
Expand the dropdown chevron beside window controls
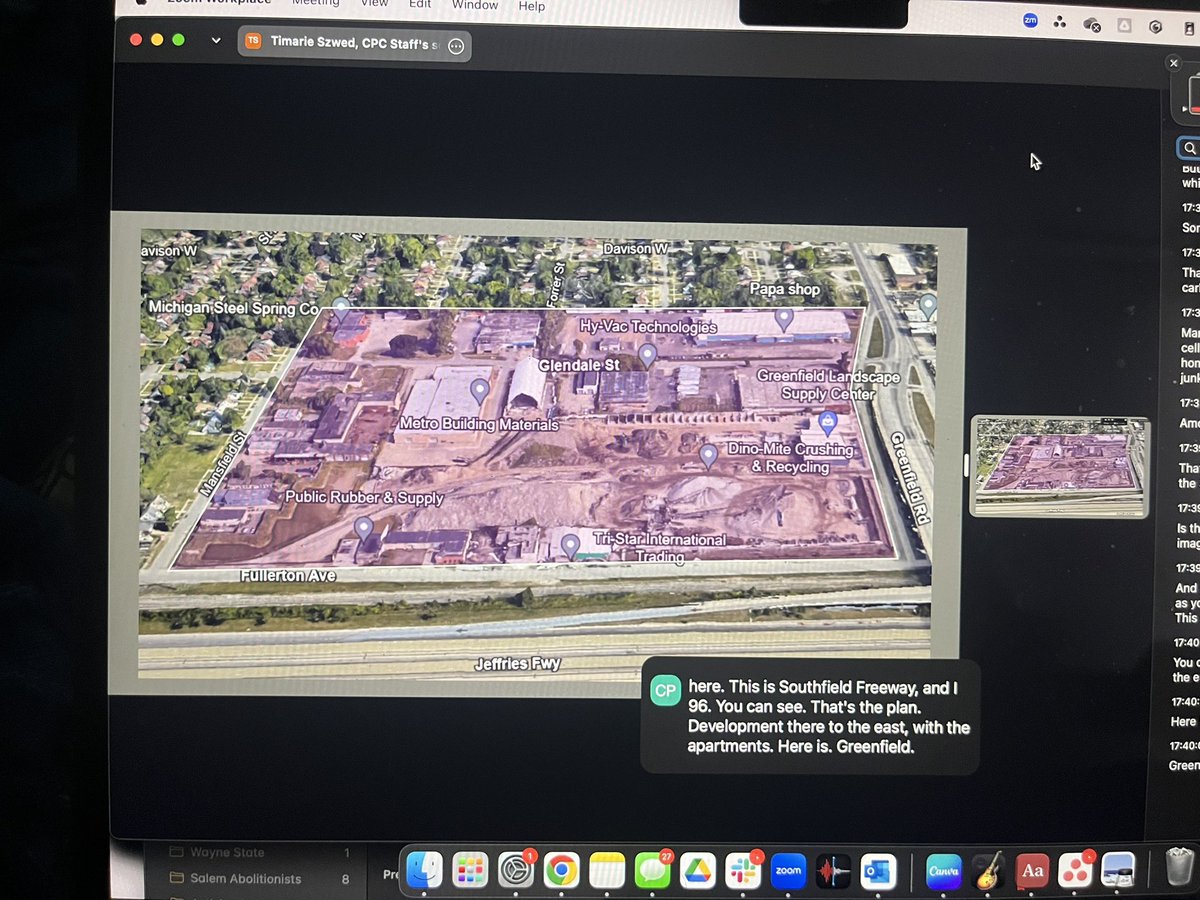216,41
